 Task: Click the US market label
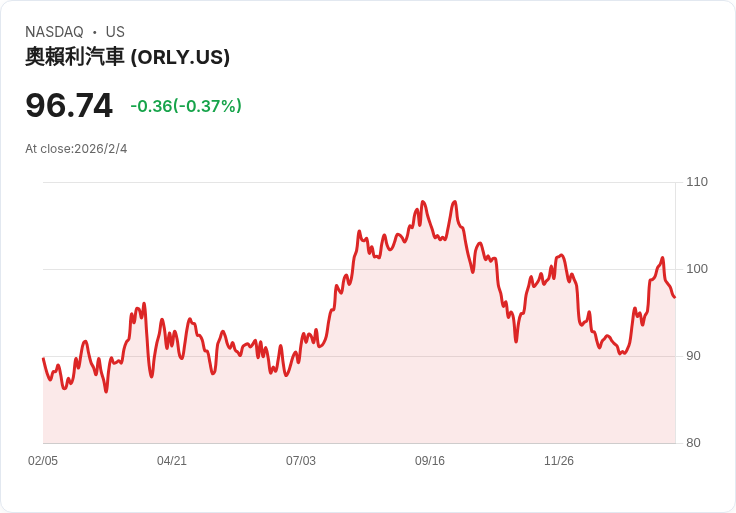[x=115, y=32]
